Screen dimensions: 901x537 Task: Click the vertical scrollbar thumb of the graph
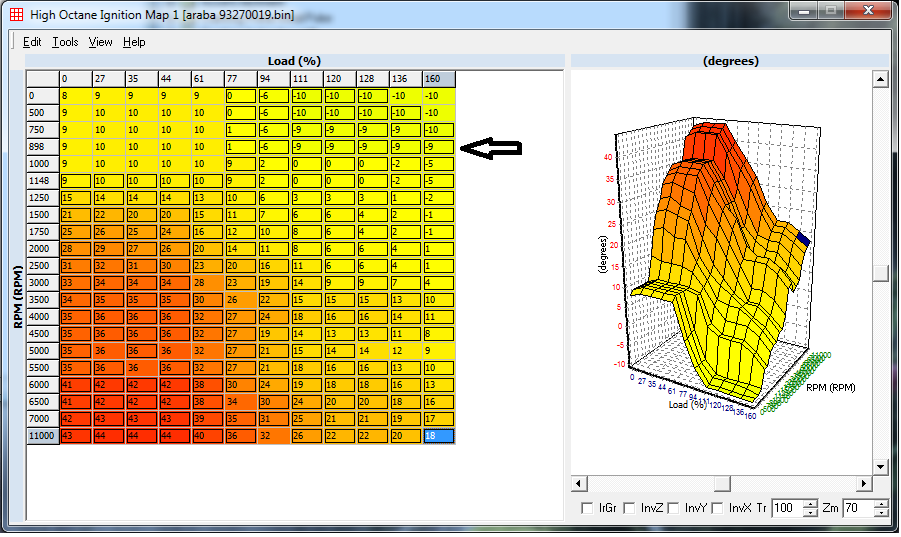click(880, 273)
